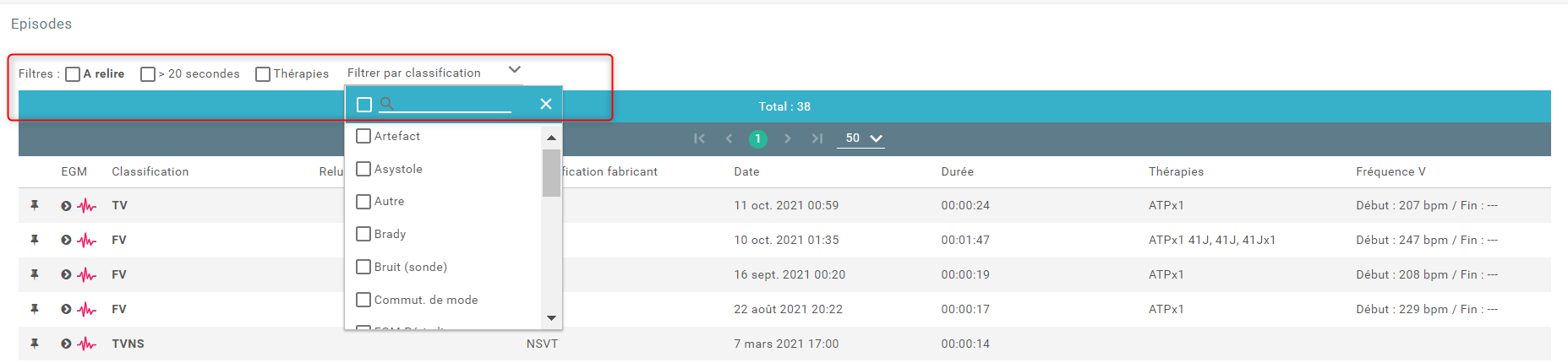Viewport: 1568px width, 363px height.
Task: Pin the TV episode of 11 oct. 2021
Action: click(x=35, y=205)
